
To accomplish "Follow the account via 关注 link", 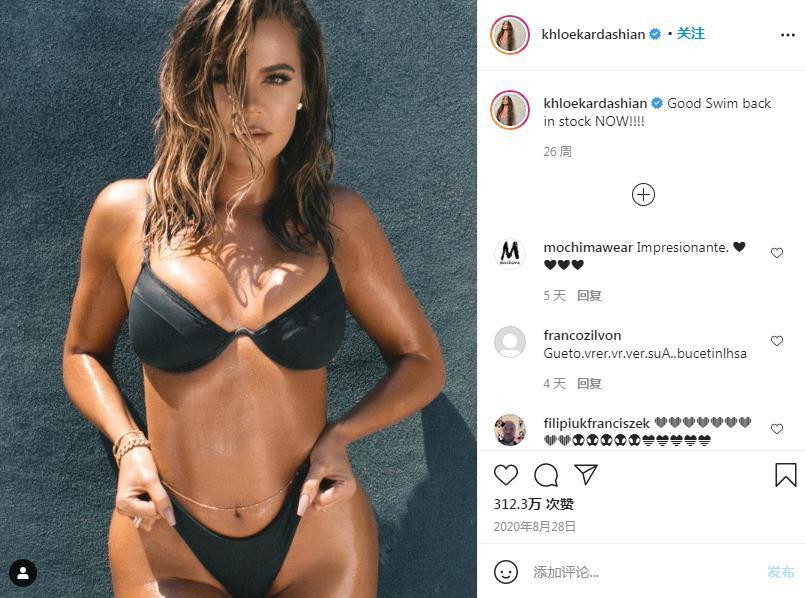I will [x=690, y=34].
